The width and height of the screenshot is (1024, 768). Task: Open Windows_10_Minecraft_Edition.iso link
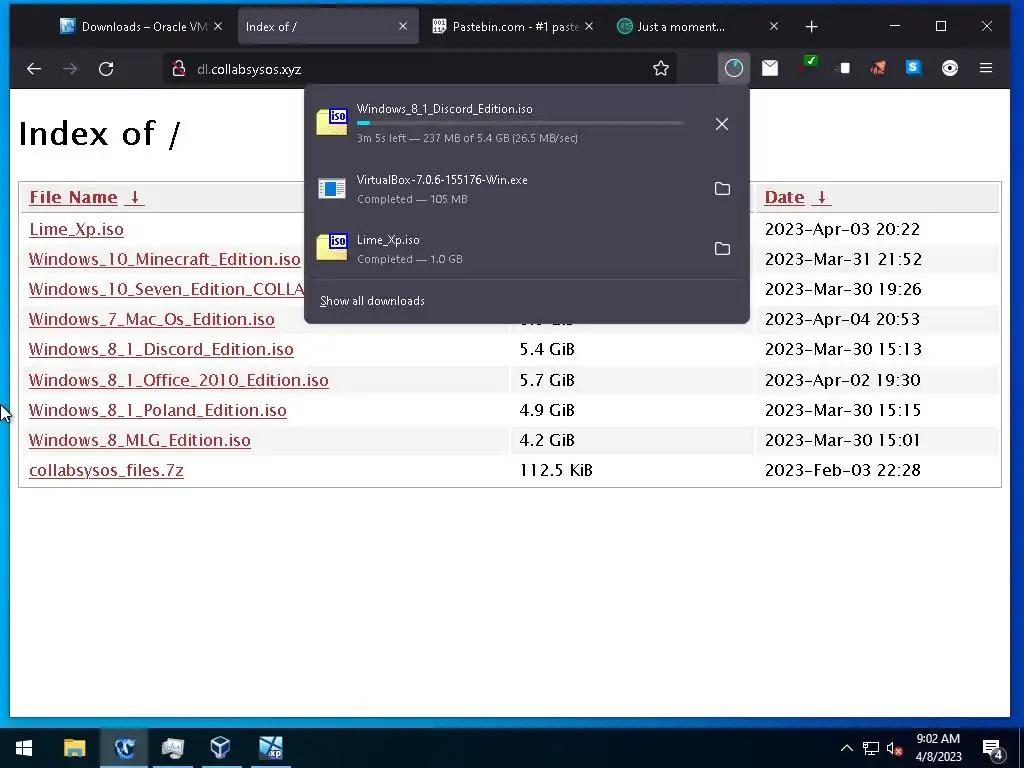pos(165,259)
